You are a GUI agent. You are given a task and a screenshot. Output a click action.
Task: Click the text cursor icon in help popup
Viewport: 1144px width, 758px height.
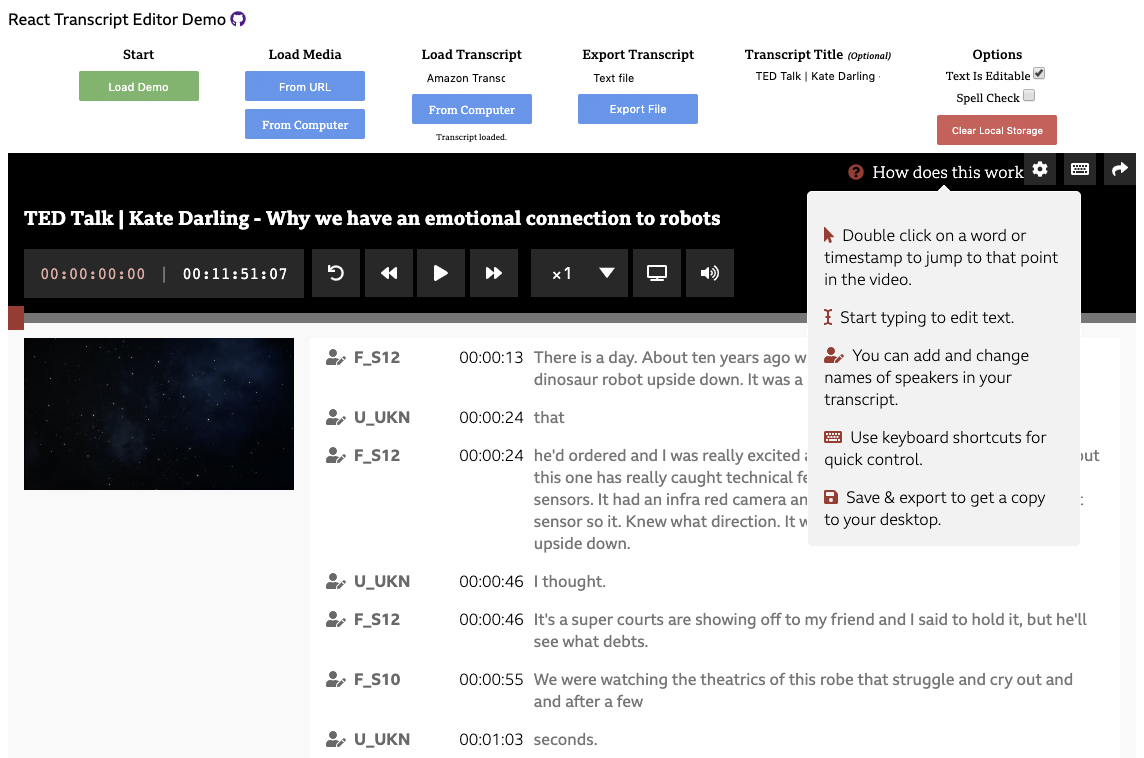coord(827,317)
